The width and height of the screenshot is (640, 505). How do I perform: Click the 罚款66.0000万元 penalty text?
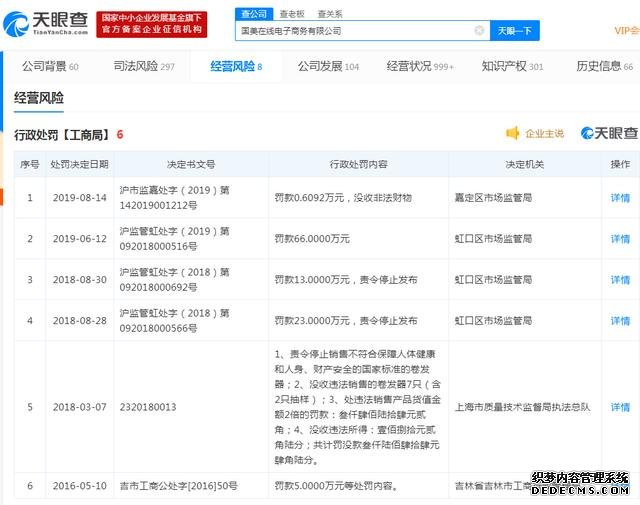[312, 239]
